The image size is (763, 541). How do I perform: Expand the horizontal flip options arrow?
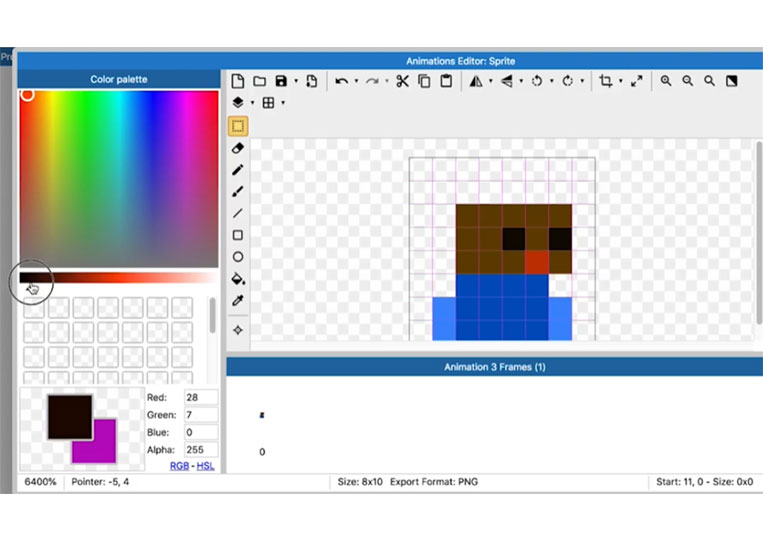click(x=490, y=81)
